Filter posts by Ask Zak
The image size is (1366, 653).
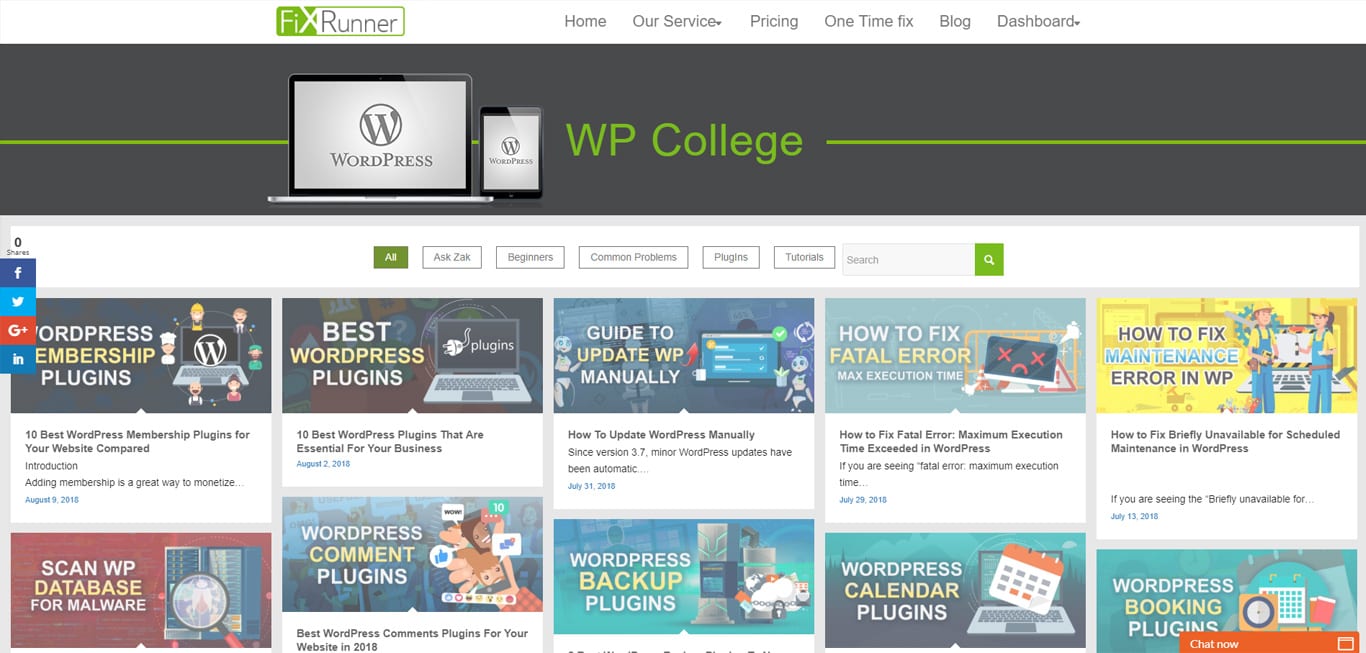[x=452, y=257]
